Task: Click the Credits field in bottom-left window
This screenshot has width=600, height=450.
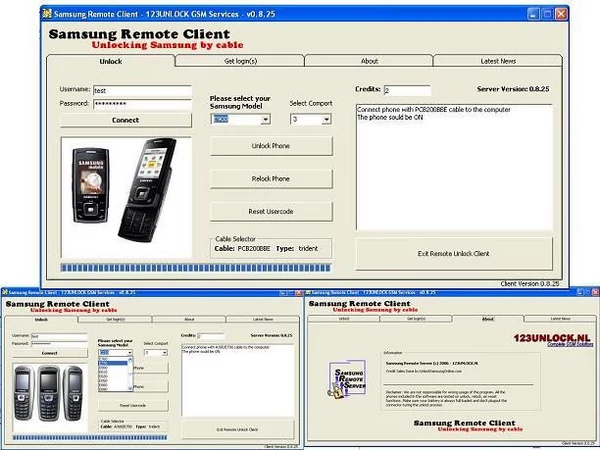Action: [x=211, y=336]
